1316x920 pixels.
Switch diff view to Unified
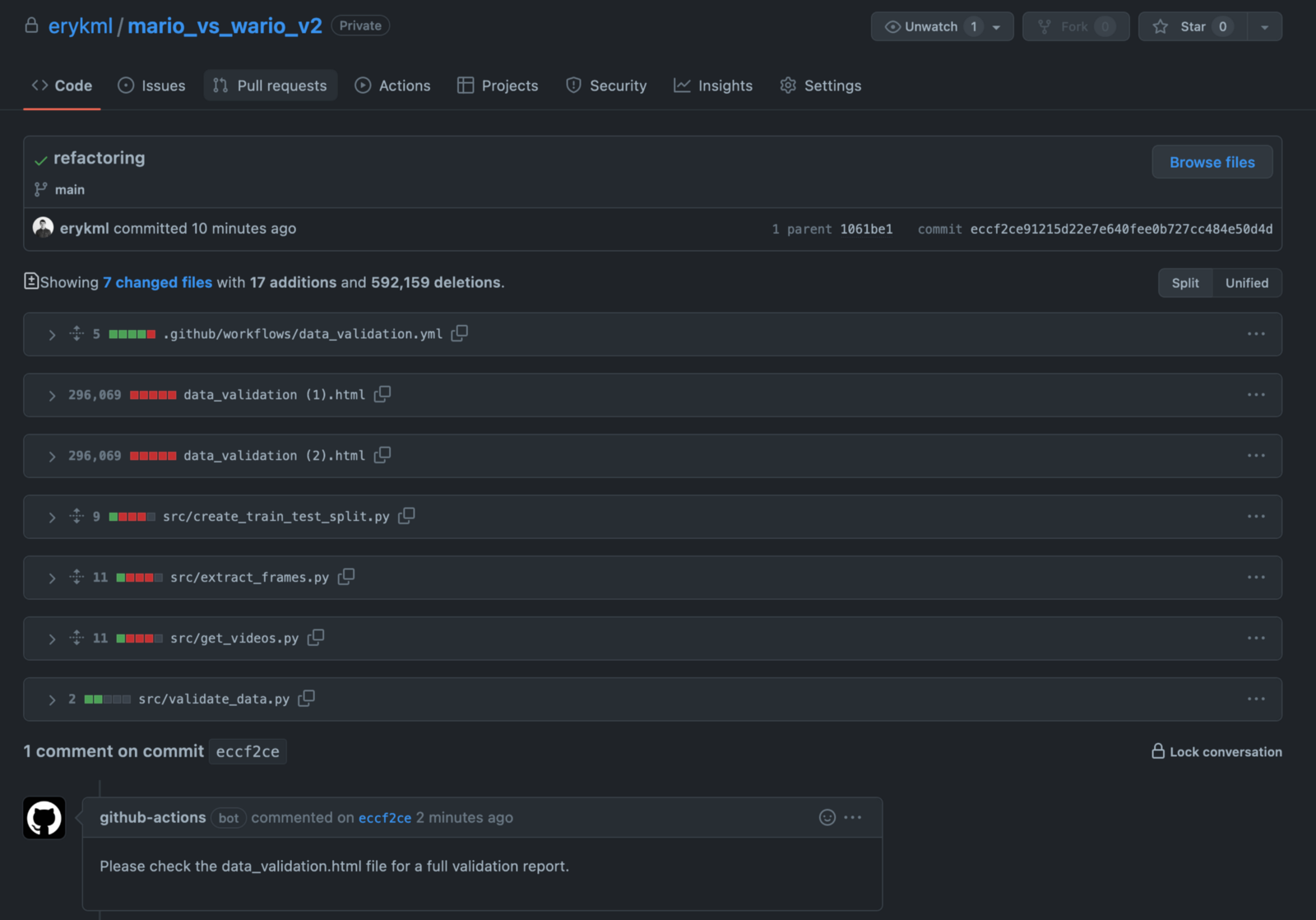click(1247, 283)
